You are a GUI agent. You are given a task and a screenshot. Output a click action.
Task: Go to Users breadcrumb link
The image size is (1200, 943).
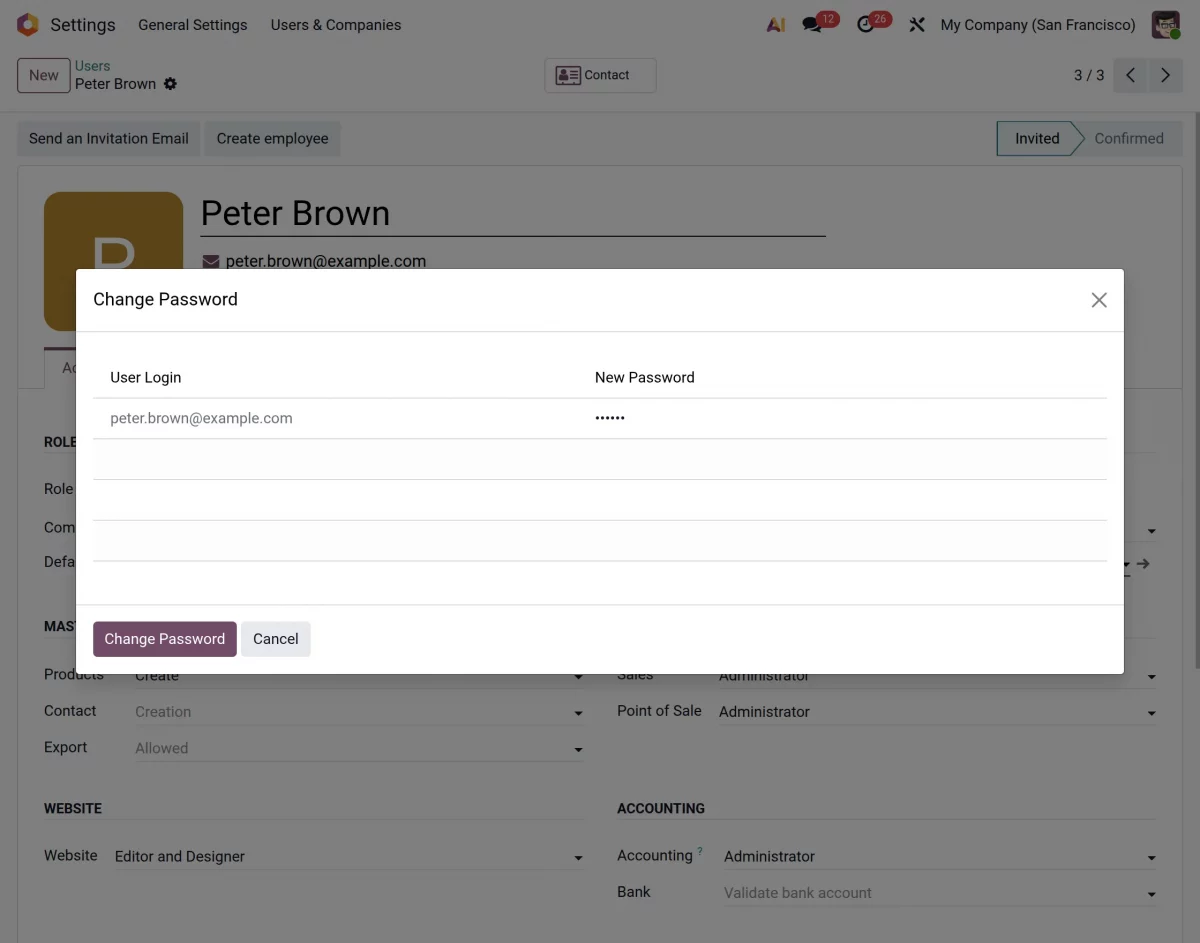click(93, 66)
